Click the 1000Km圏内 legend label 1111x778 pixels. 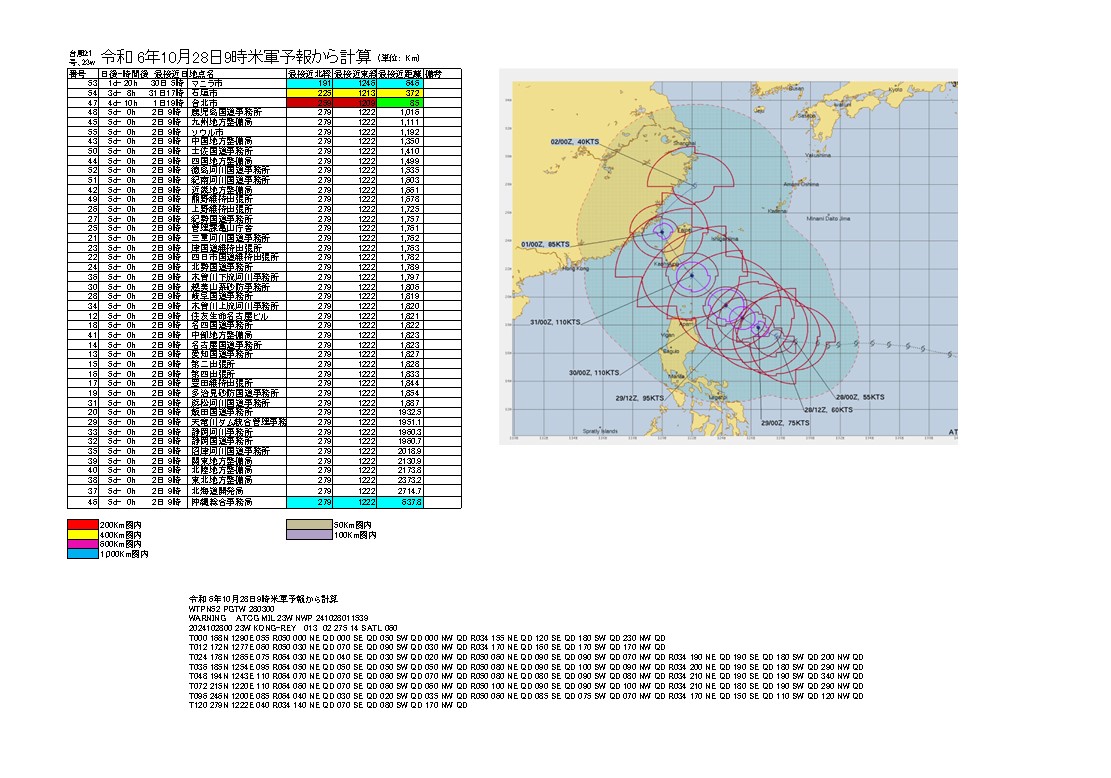tap(124, 554)
